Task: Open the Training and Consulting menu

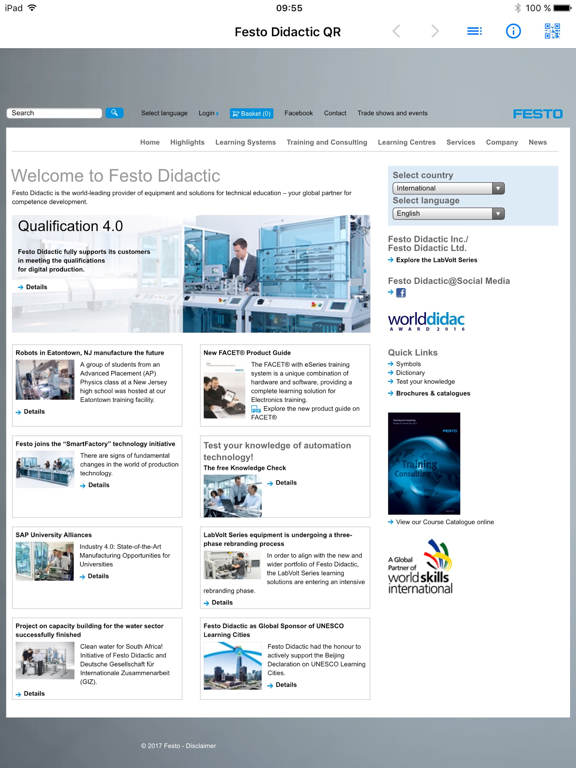Action: 327,142
